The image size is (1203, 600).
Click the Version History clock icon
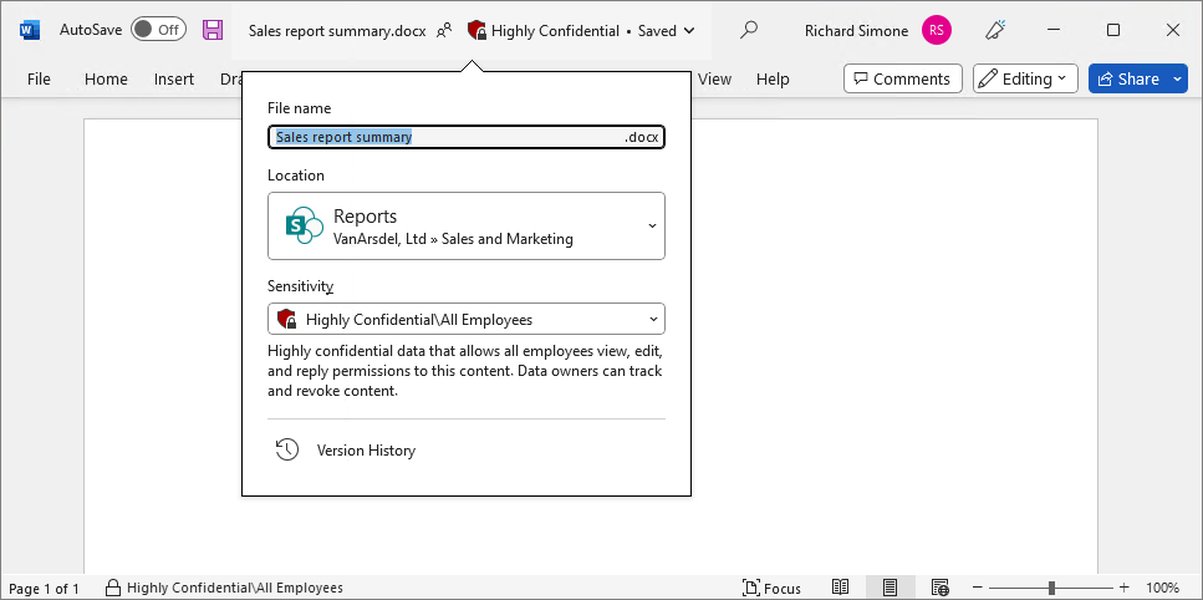(x=287, y=450)
